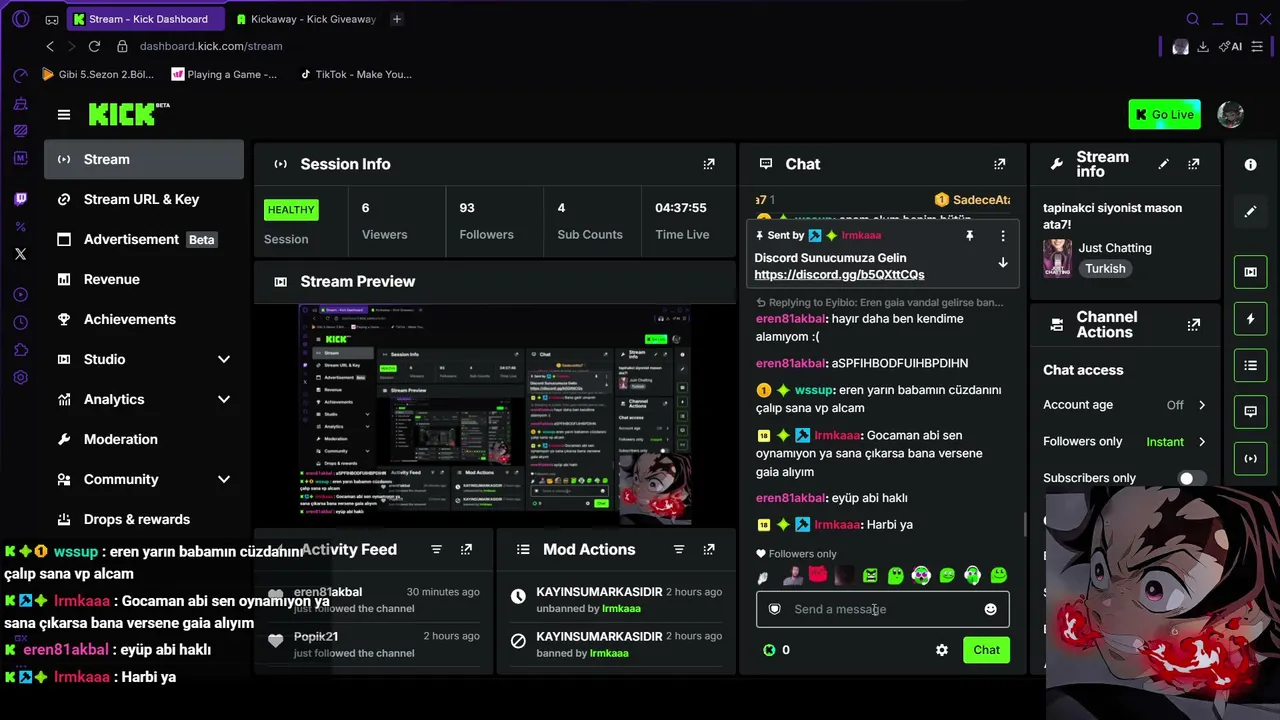Pop out the Channel Actions panel

tap(1193, 325)
